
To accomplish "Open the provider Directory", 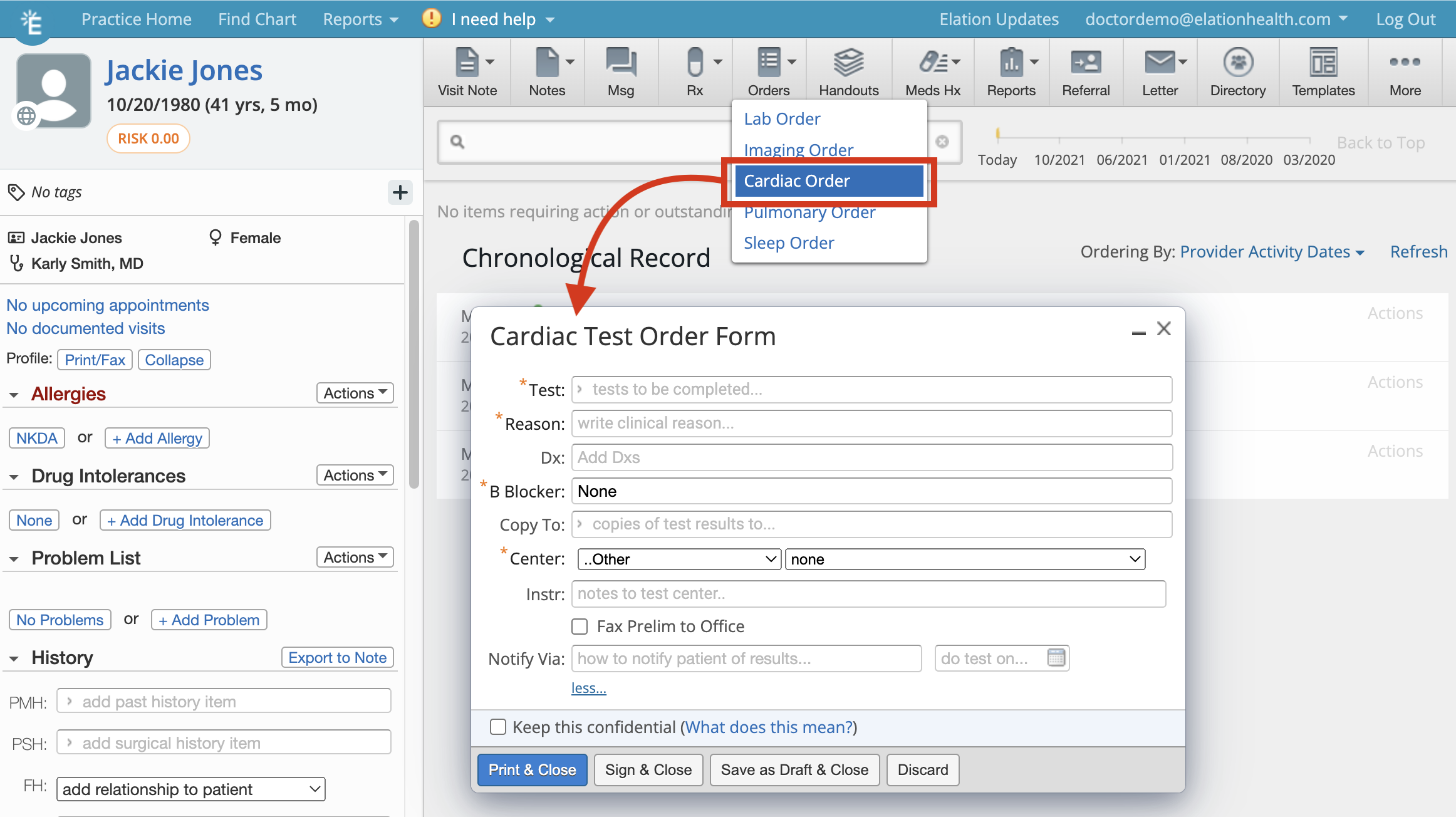I will [x=1237, y=71].
